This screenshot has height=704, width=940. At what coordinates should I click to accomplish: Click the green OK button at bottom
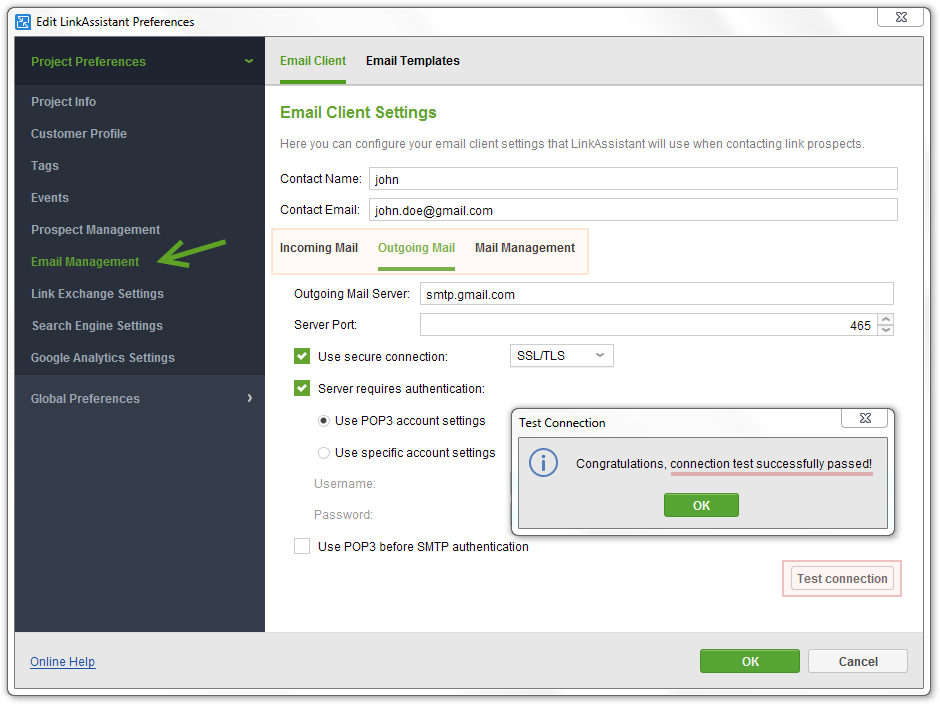click(749, 661)
